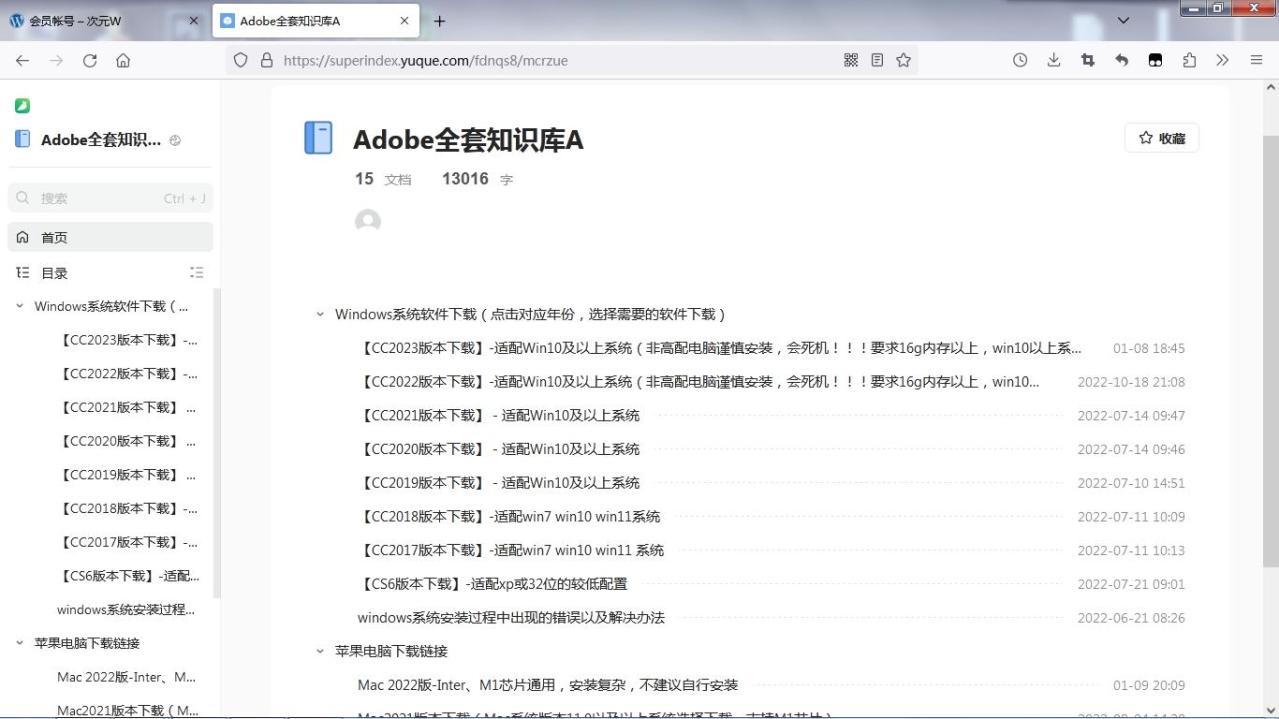
Task: List all tabs dropdown arrow
Action: click(x=1123, y=21)
